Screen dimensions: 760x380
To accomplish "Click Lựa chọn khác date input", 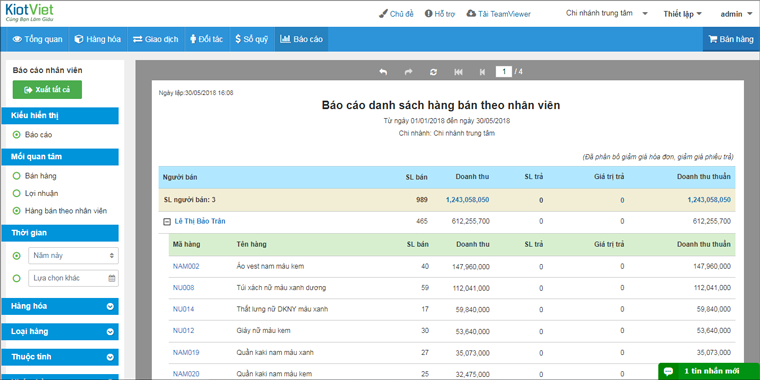I will tap(73, 278).
